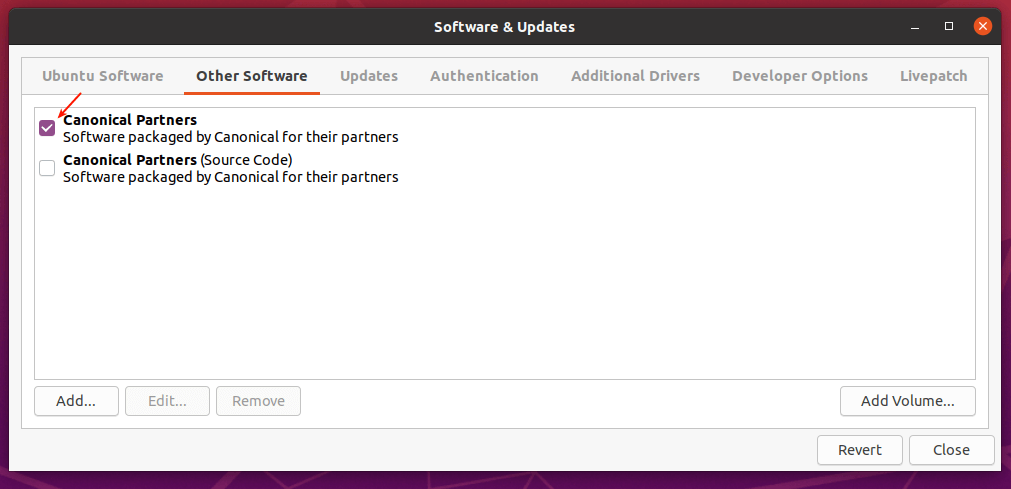
Task: Switch to the Ubuntu Software tab
Action: pyautogui.click(x=102, y=76)
